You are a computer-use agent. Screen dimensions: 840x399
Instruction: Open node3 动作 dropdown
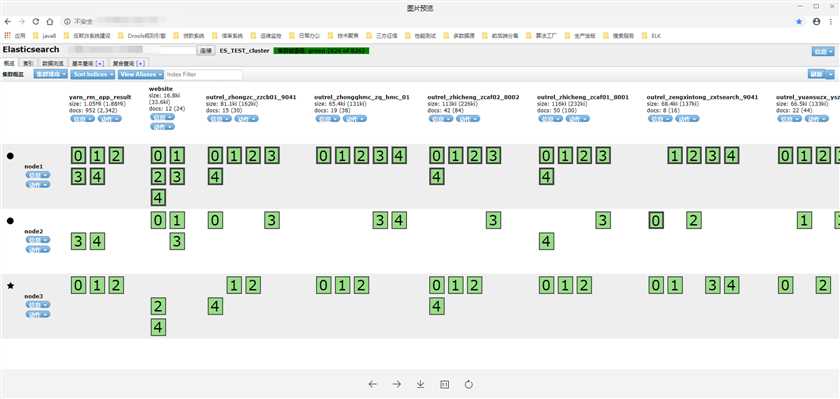pyautogui.click(x=38, y=314)
